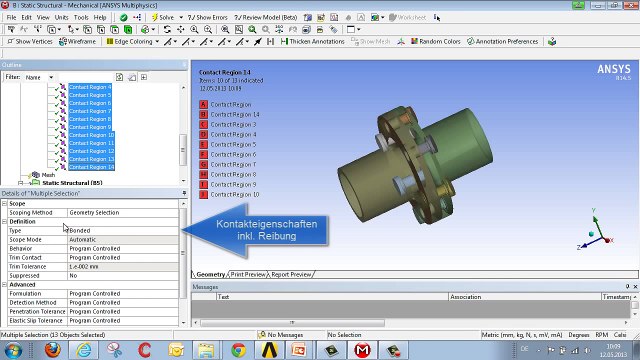The width and height of the screenshot is (640, 360).
Task: Click Show Errors in toolbar
Action: (x=207, y=18)
